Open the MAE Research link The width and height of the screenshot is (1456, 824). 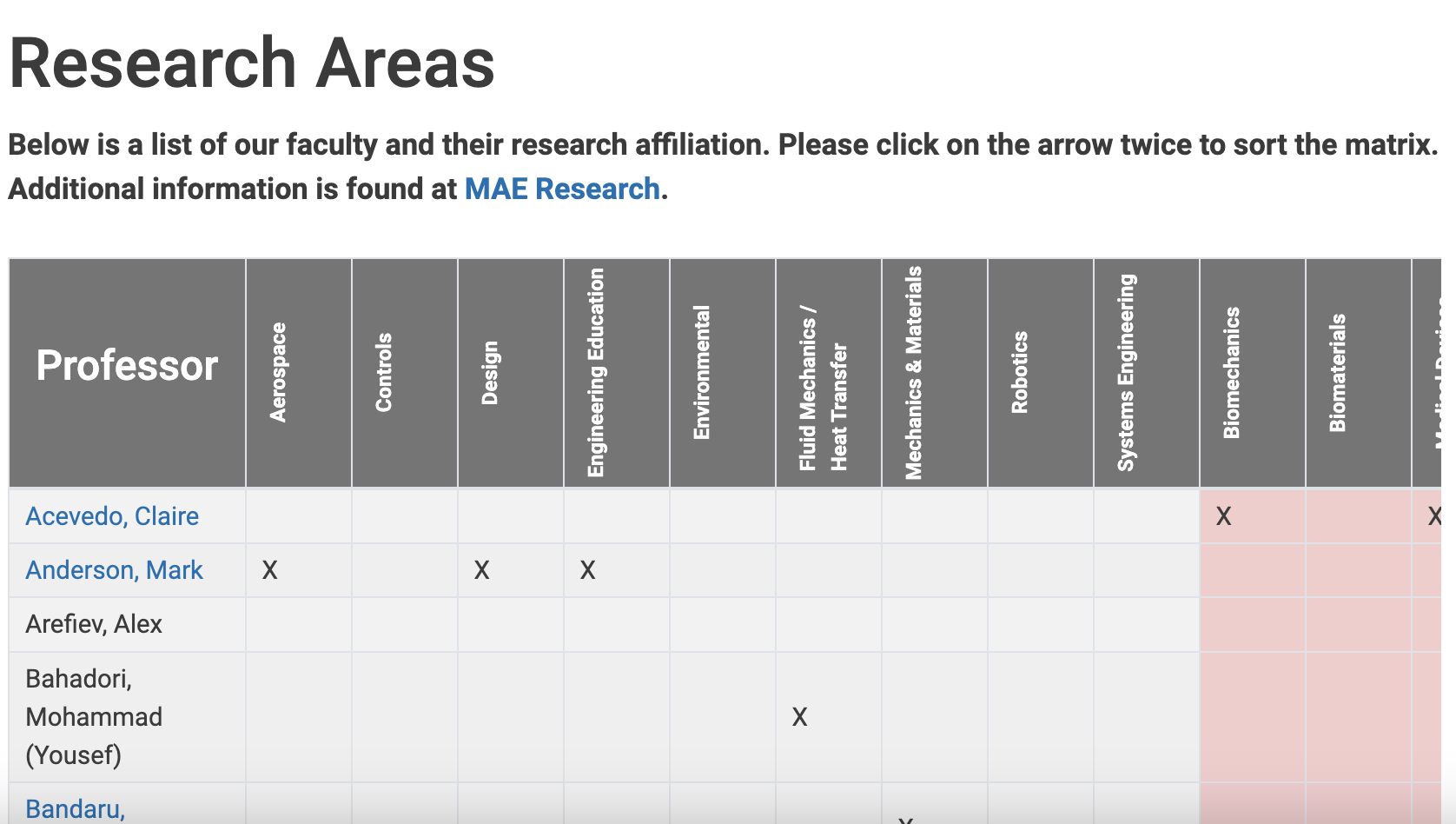(x=562, y=189)
